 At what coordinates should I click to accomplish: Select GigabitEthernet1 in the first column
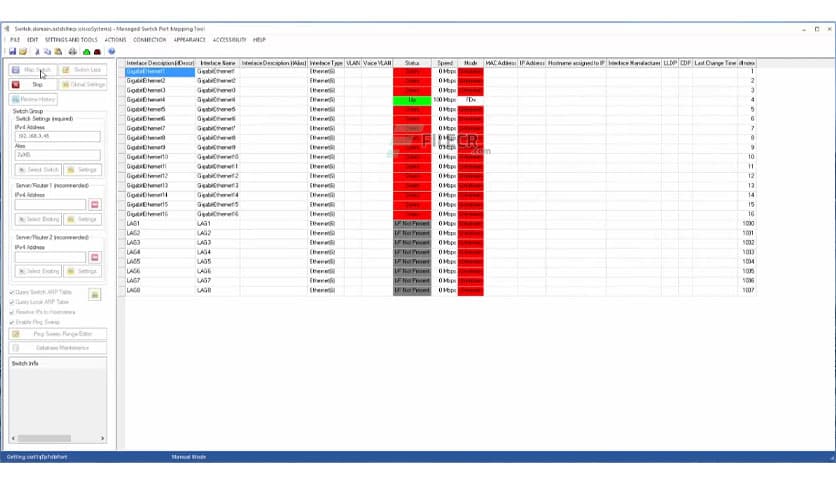pos(160,71)
